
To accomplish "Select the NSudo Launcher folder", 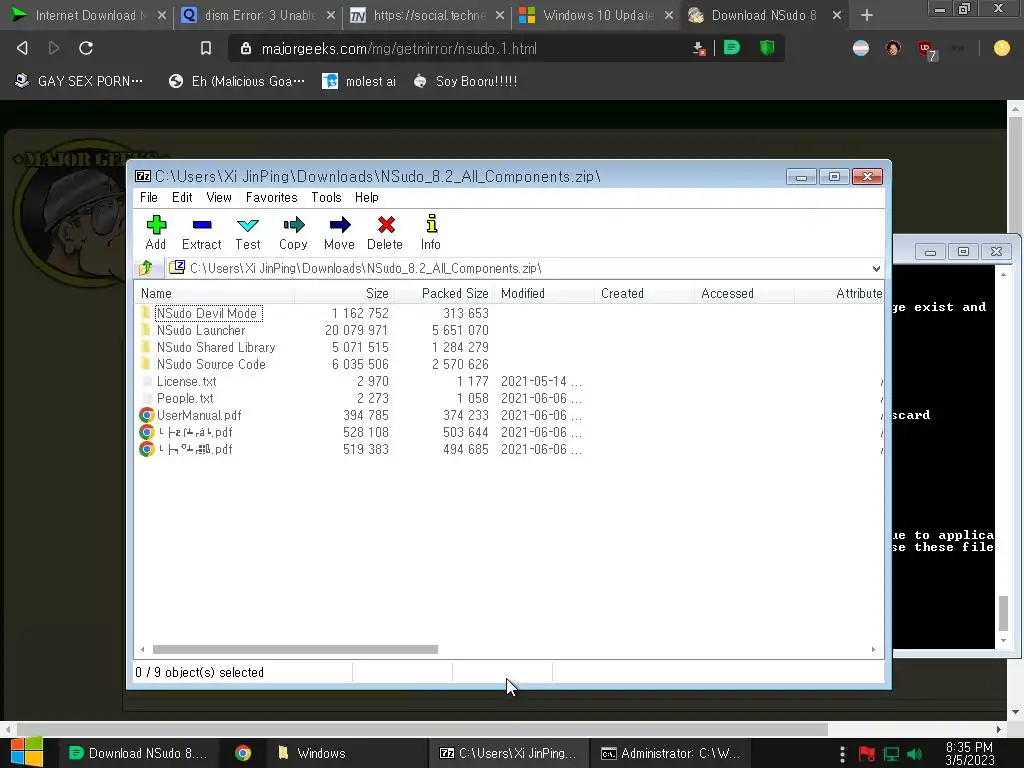I will [200, 330].
